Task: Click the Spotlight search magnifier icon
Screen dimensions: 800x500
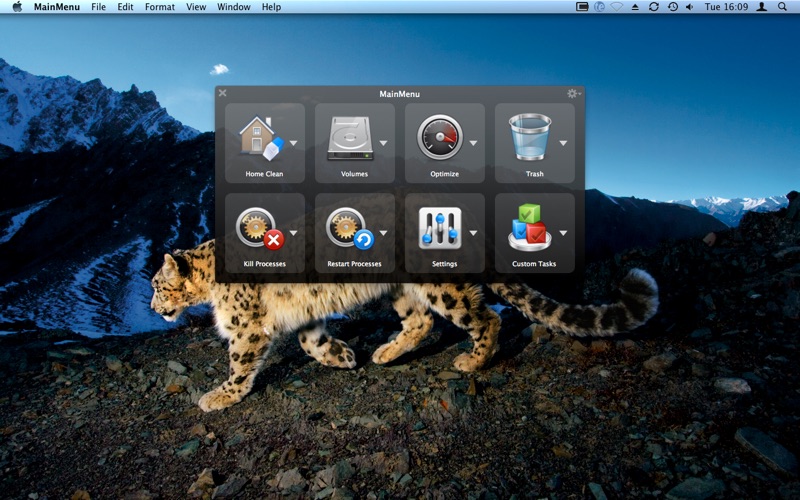Action: pos(782,7)
